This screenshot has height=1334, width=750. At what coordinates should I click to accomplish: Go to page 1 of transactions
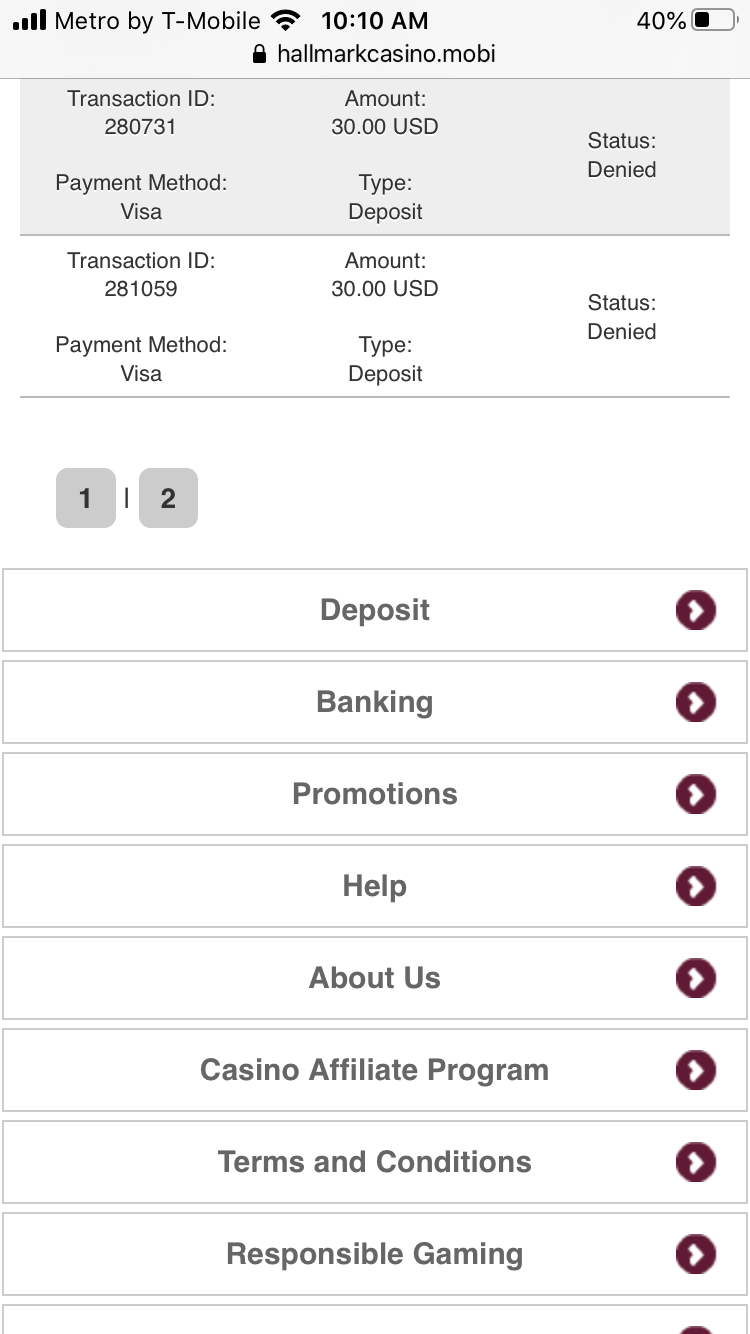click(x=85, y=498)
